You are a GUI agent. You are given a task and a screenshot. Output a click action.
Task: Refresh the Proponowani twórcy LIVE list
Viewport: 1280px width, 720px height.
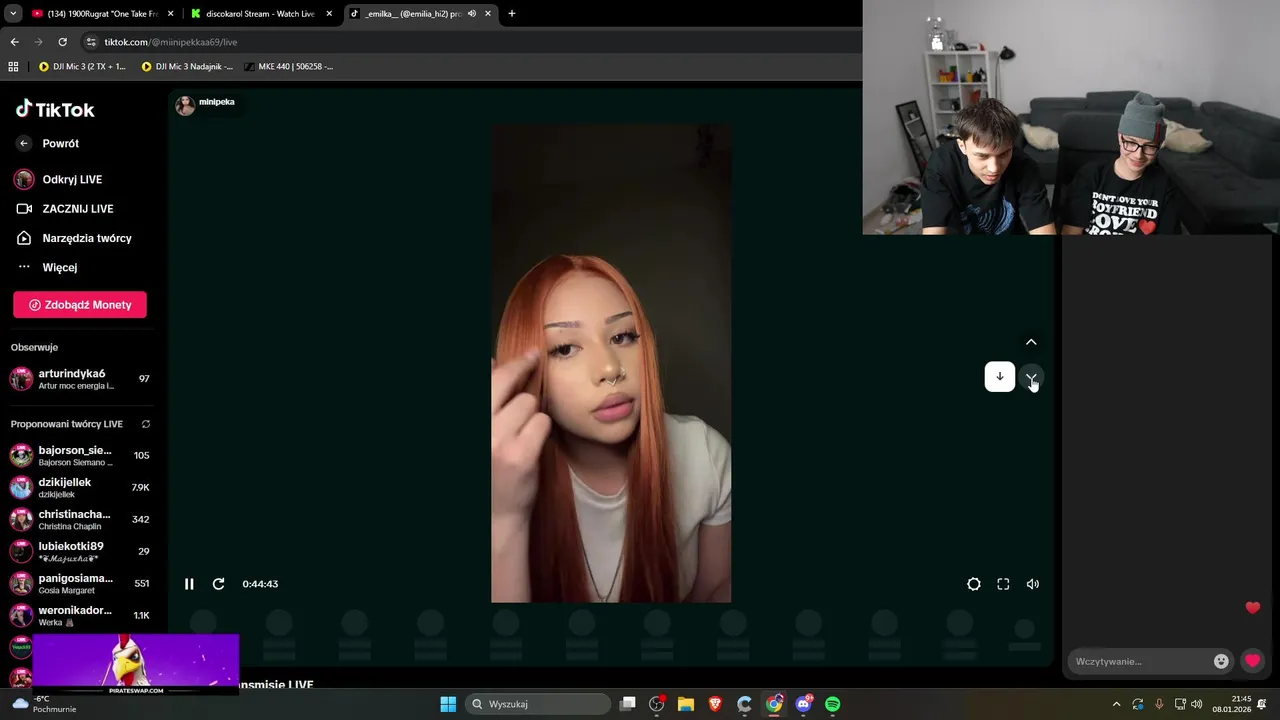146,424
